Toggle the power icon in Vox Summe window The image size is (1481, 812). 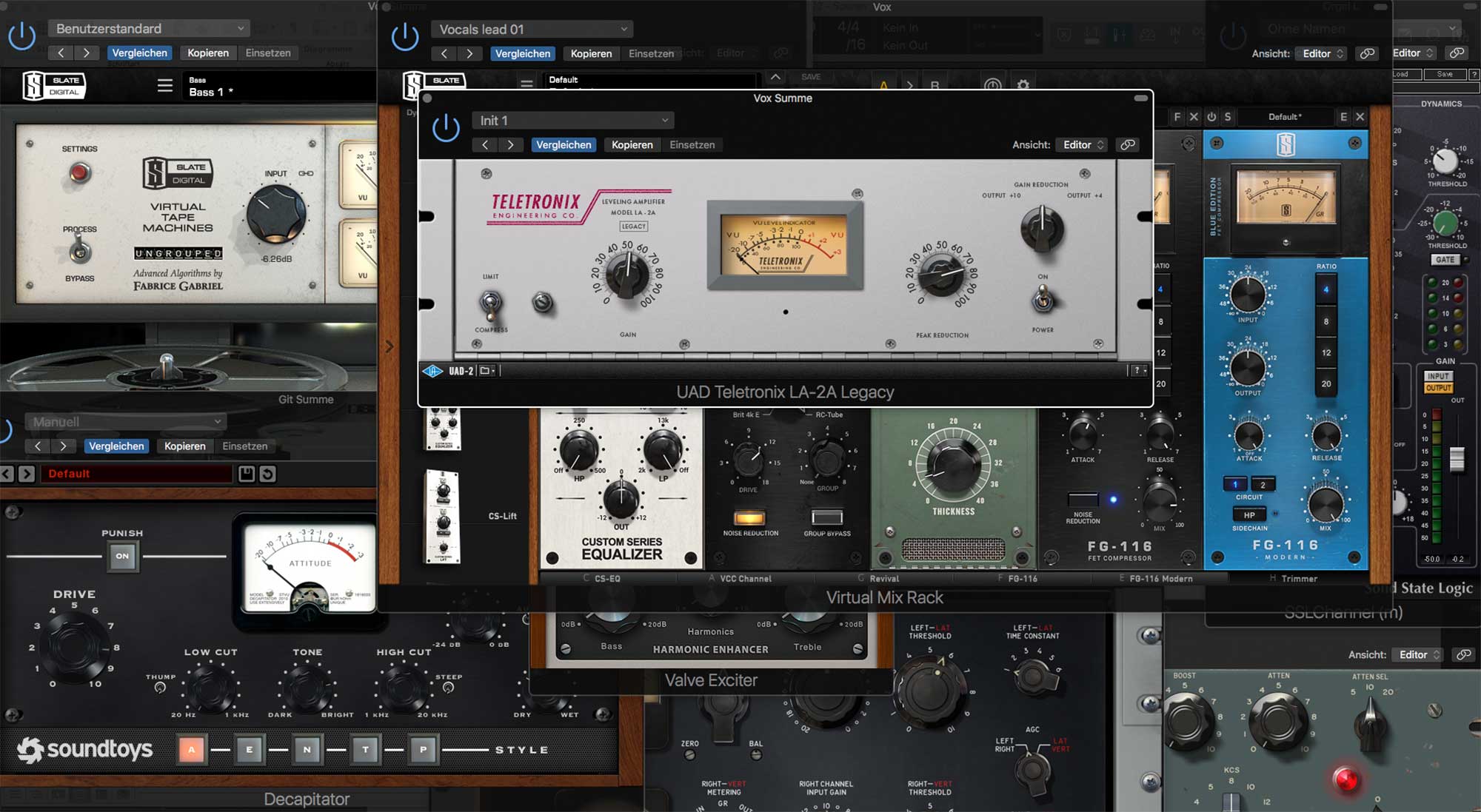[x=446, y=128]
